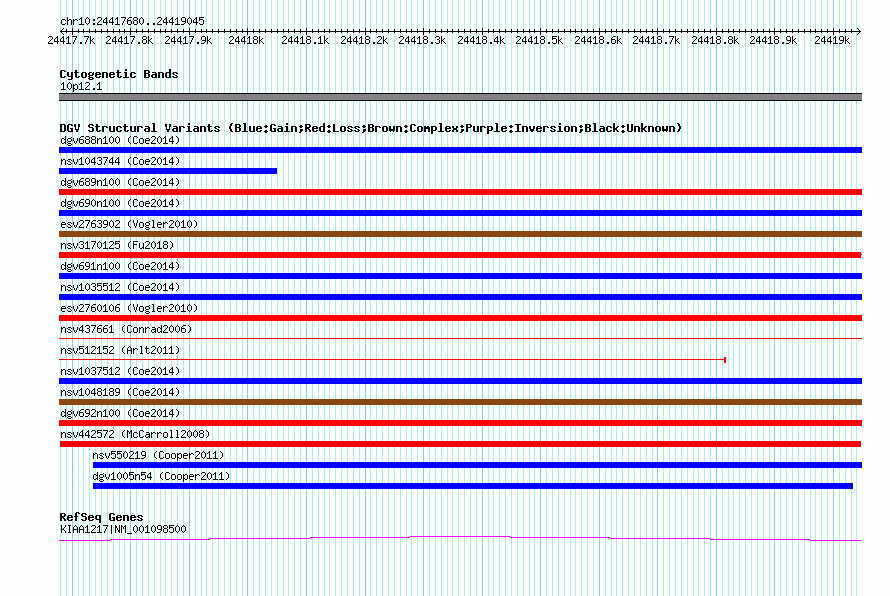The image size is (890, 596).
Task: Click the dgv690n100 (Coe2014) label
Action: (120, 203)
